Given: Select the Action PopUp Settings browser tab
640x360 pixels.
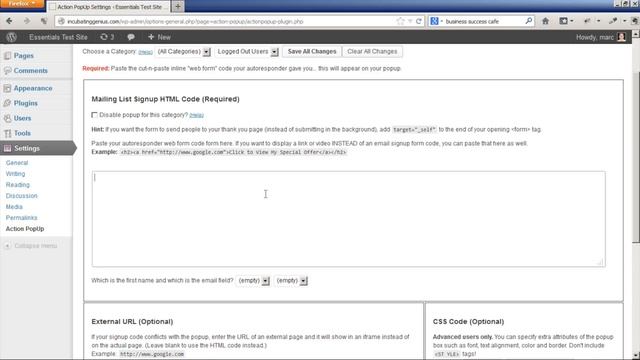Looking at the screenshot, I should (109, 7).
